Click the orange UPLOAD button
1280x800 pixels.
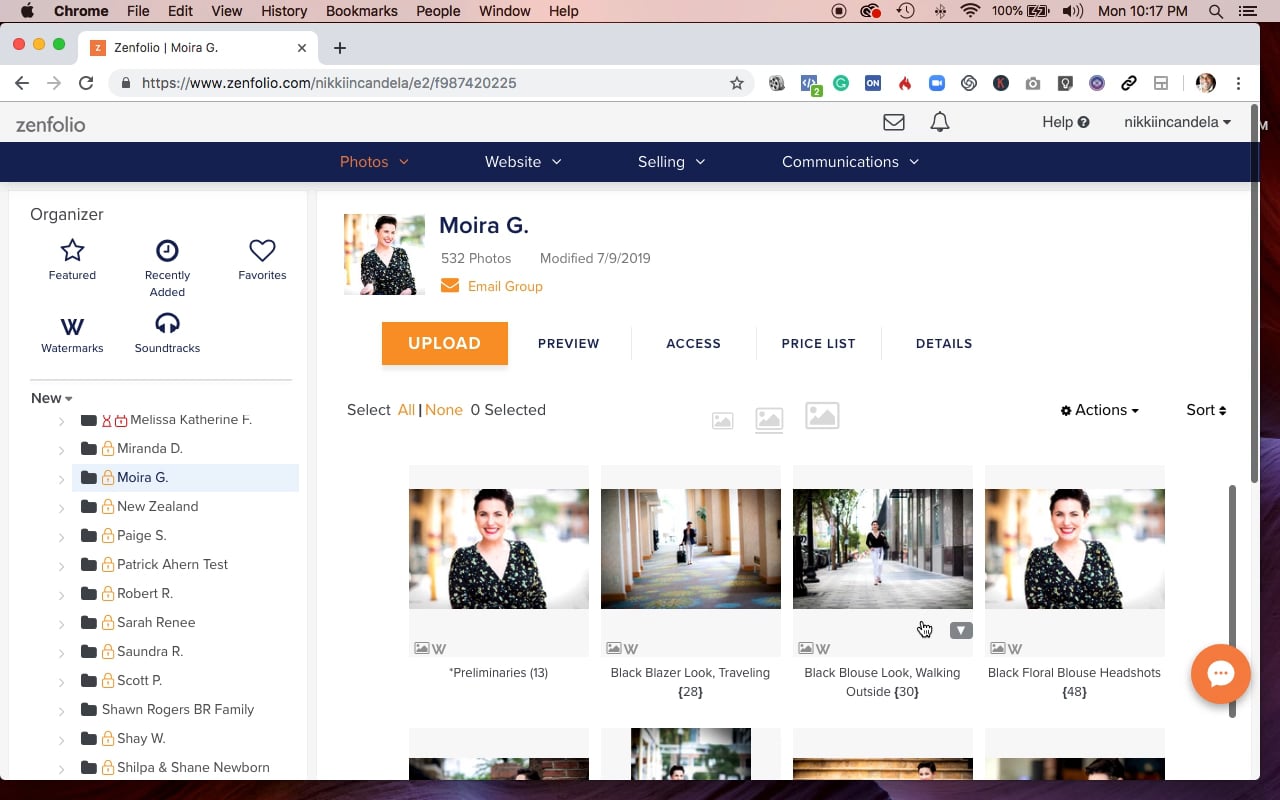pyautogui.click(x=445, y=343)
